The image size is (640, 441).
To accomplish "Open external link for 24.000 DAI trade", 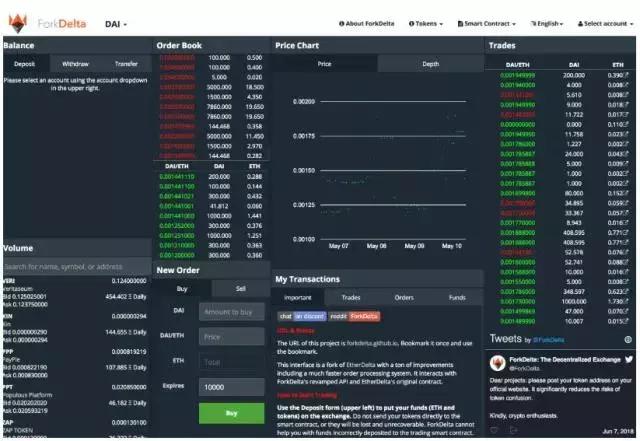I will 626,154.
